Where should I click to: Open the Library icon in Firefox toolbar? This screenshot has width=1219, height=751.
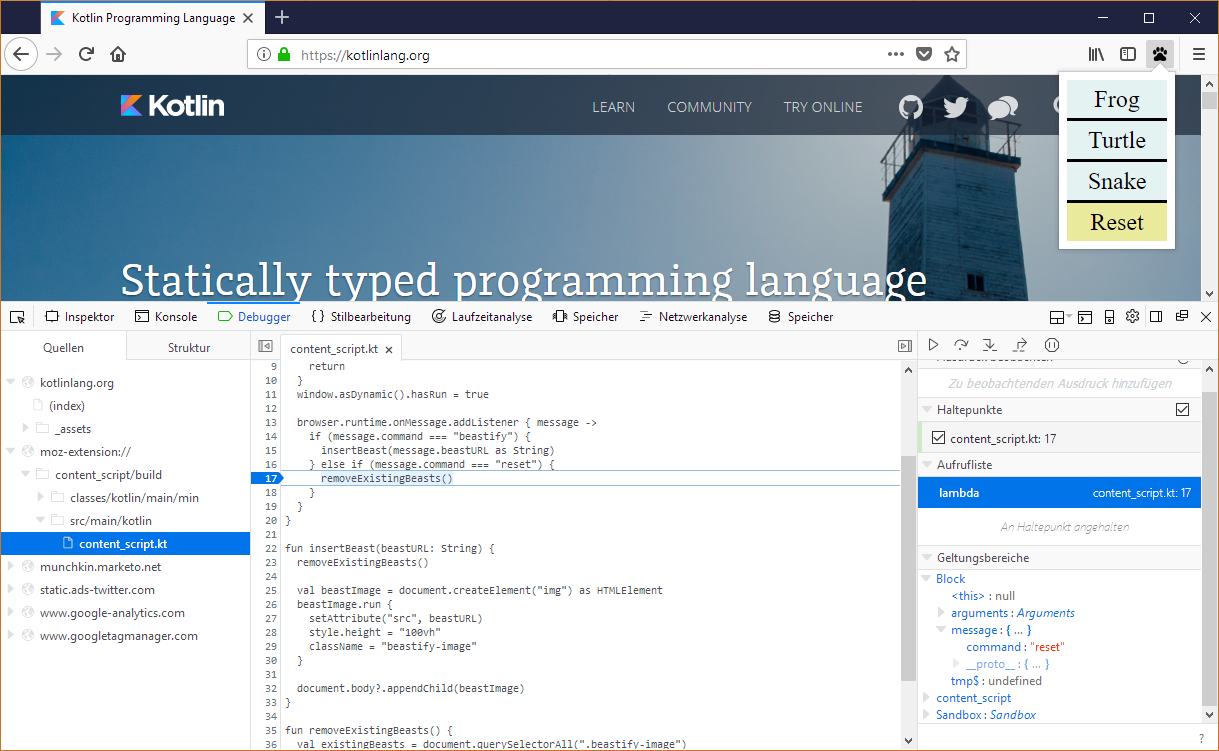(x=1097, y=54)
